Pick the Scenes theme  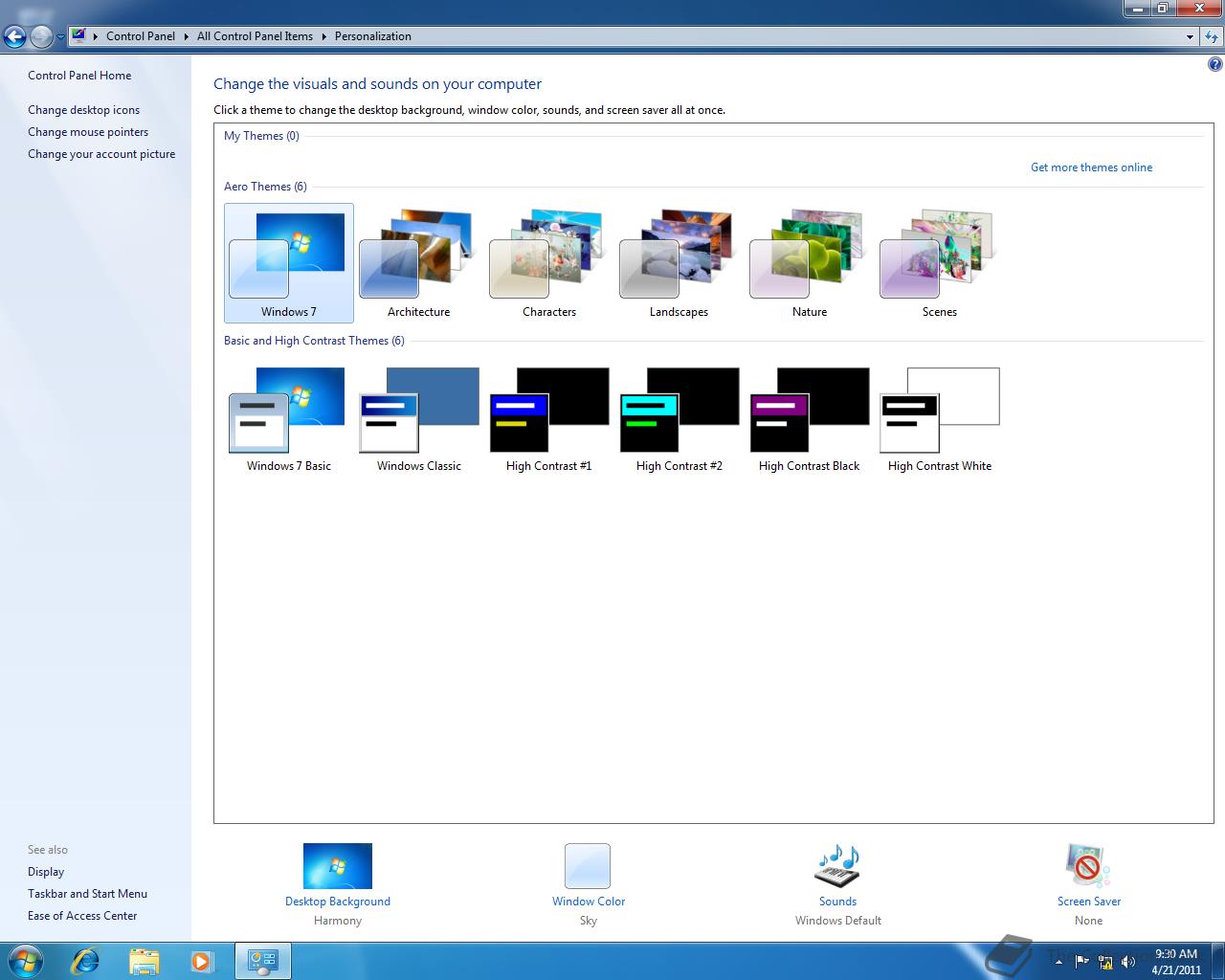coord(939,263)
